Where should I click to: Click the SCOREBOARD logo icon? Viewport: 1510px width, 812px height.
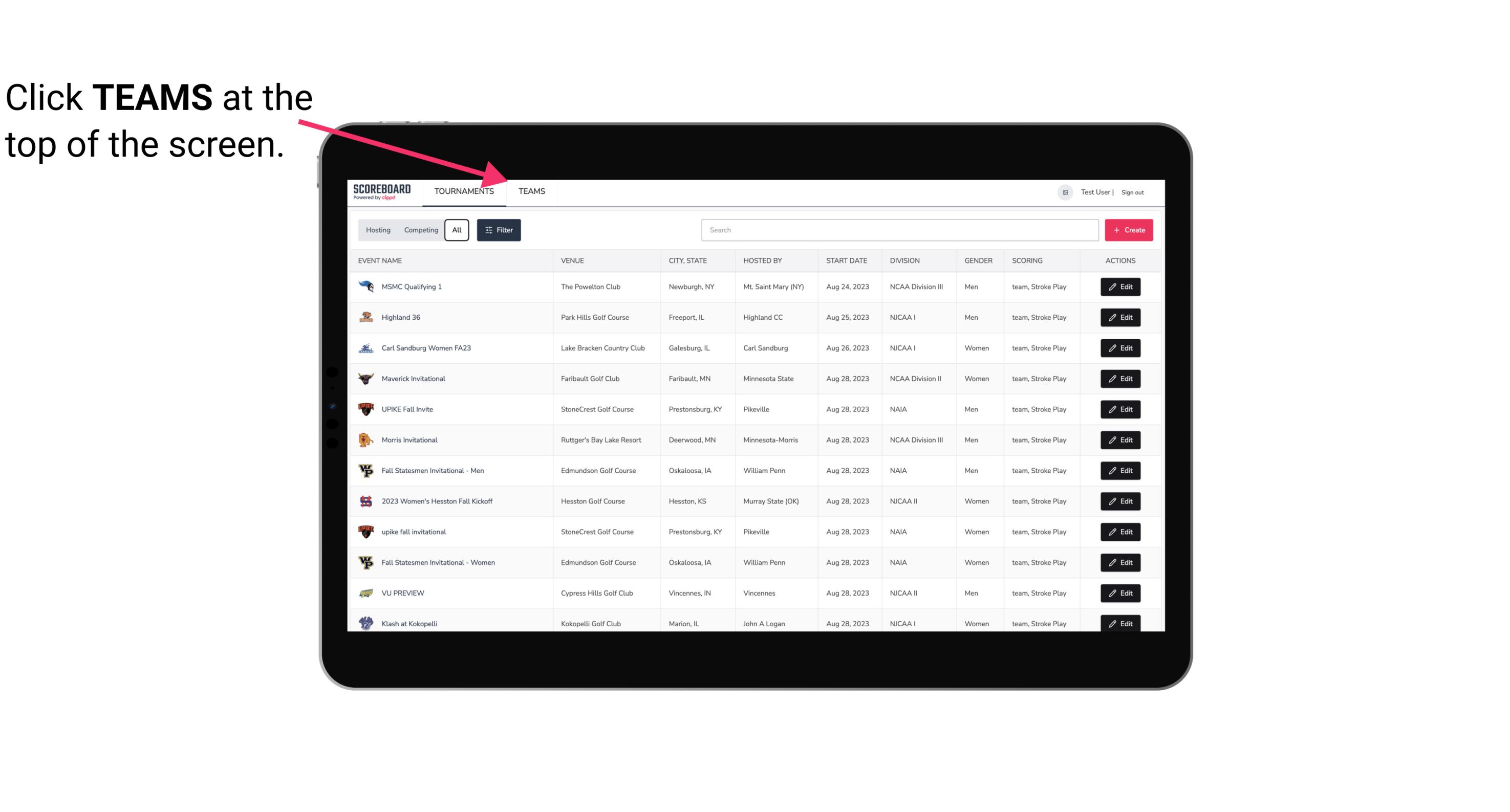[x=380, y=191]
